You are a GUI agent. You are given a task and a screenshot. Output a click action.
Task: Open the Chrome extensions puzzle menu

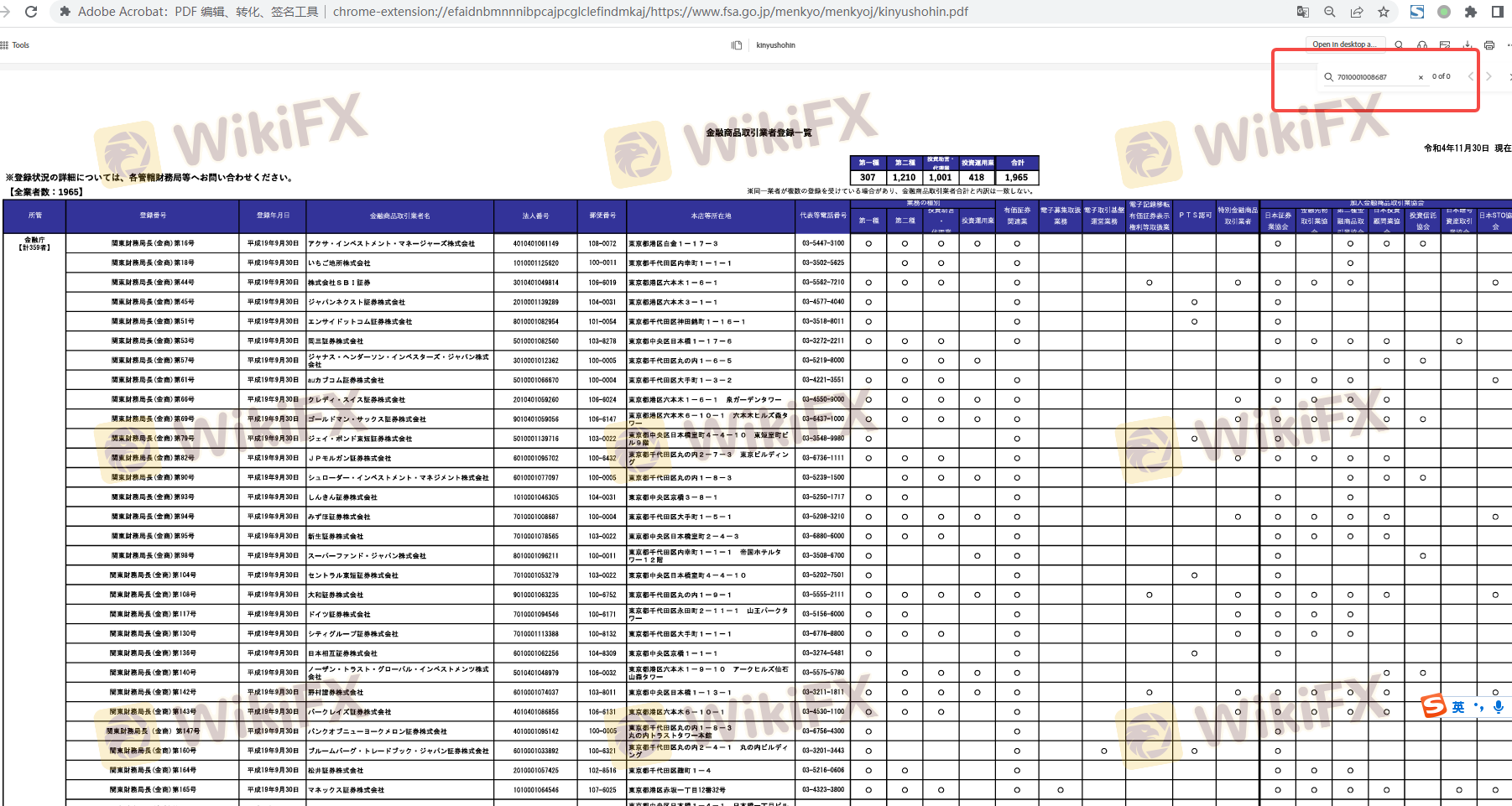[x=1471, y=12]
